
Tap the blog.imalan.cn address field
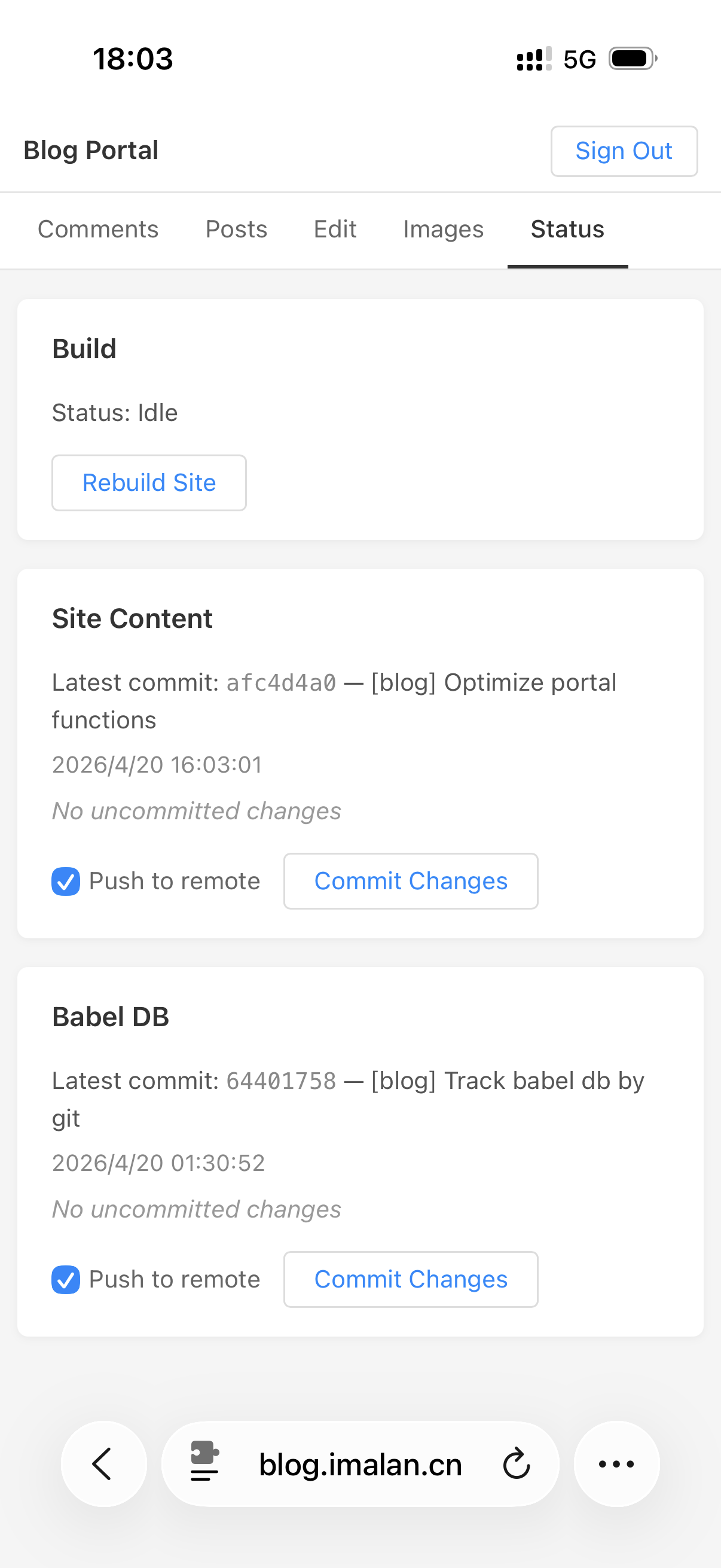click(360, 1464)
